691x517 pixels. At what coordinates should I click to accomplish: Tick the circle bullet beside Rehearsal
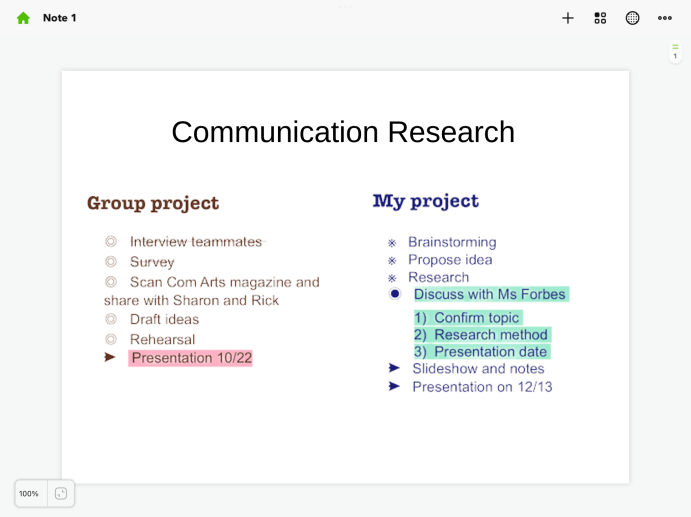[111, 339]
